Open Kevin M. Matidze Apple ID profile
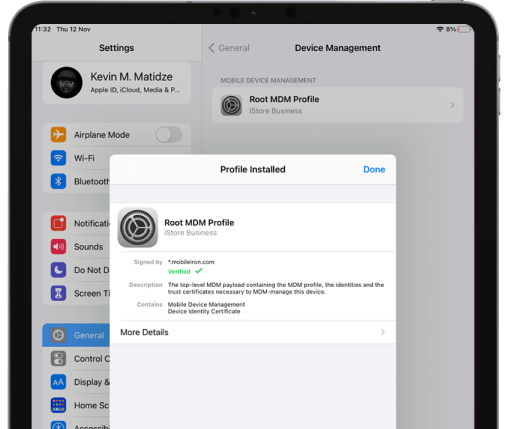This screenshot has height=429, width=507. point(117,83)
